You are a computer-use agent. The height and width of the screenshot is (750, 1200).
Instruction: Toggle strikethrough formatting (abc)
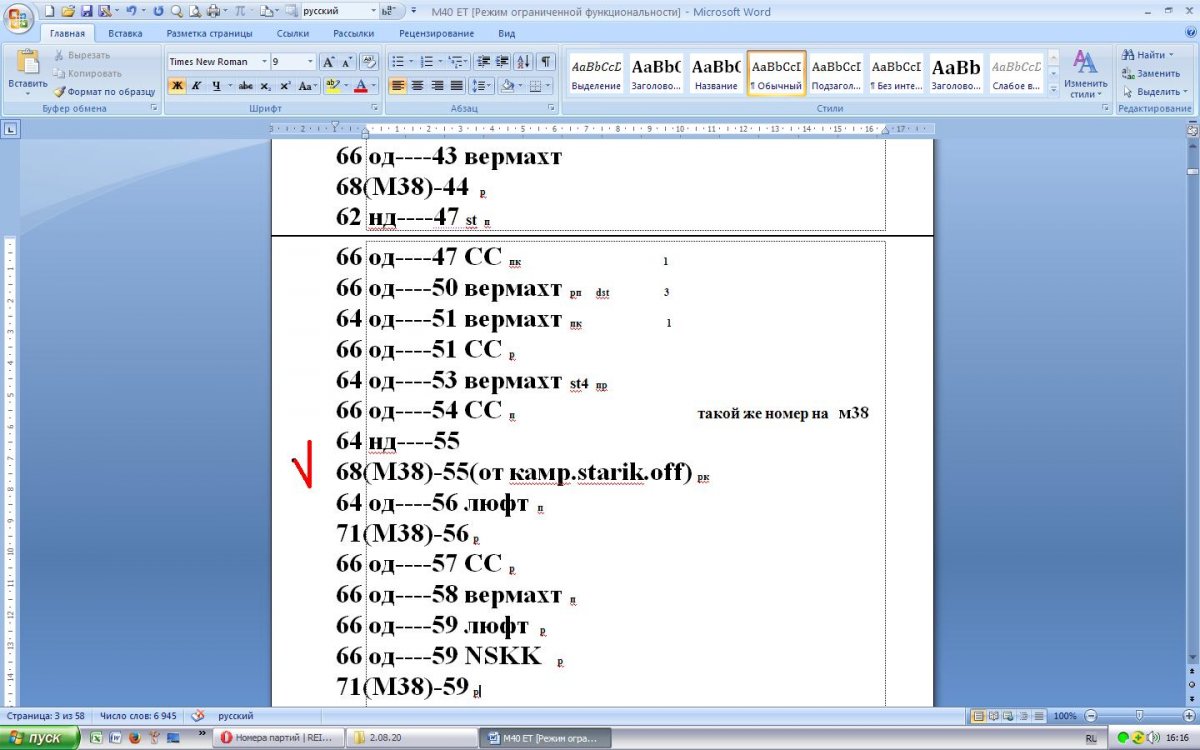246,86
